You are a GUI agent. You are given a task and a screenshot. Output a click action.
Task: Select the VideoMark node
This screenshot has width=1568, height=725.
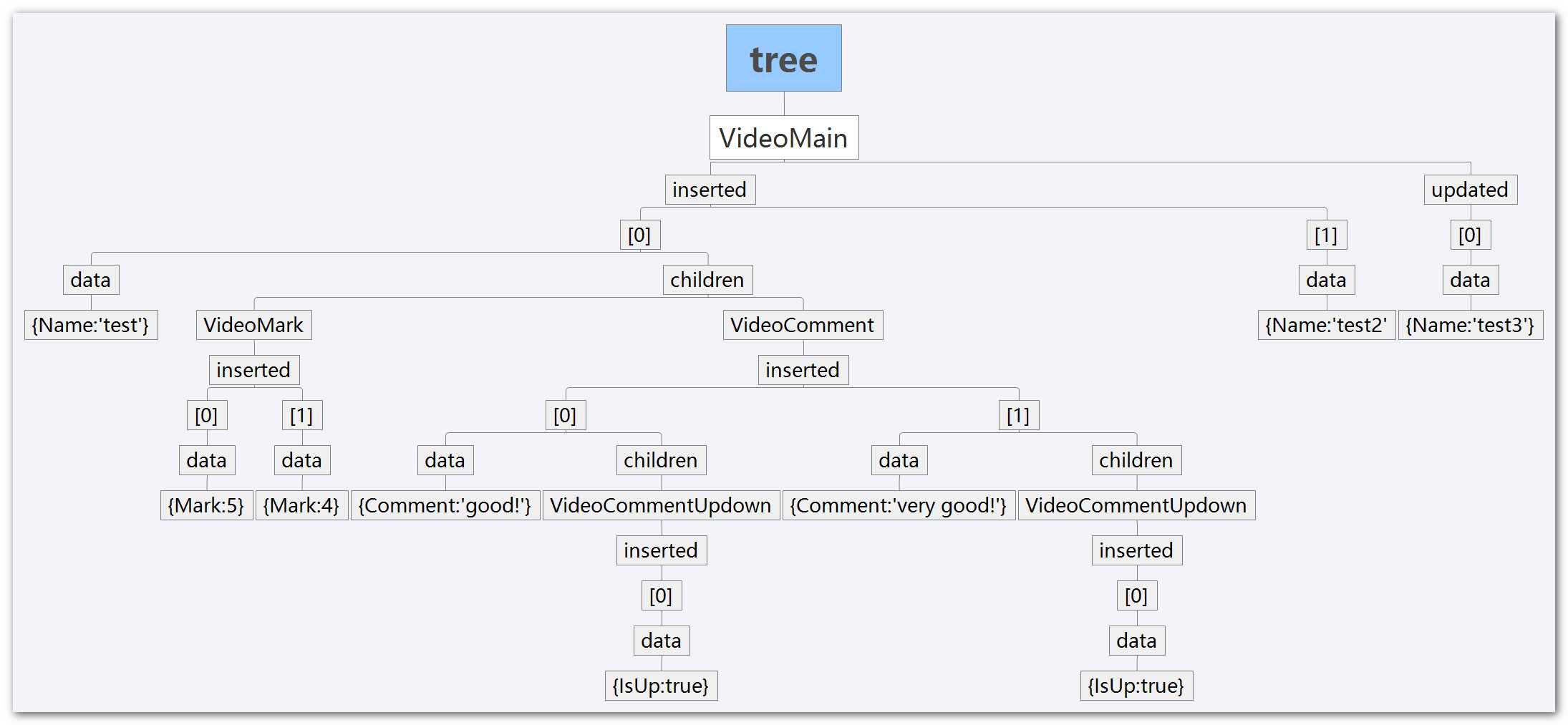pyautogui.click(x=253, y=325)
